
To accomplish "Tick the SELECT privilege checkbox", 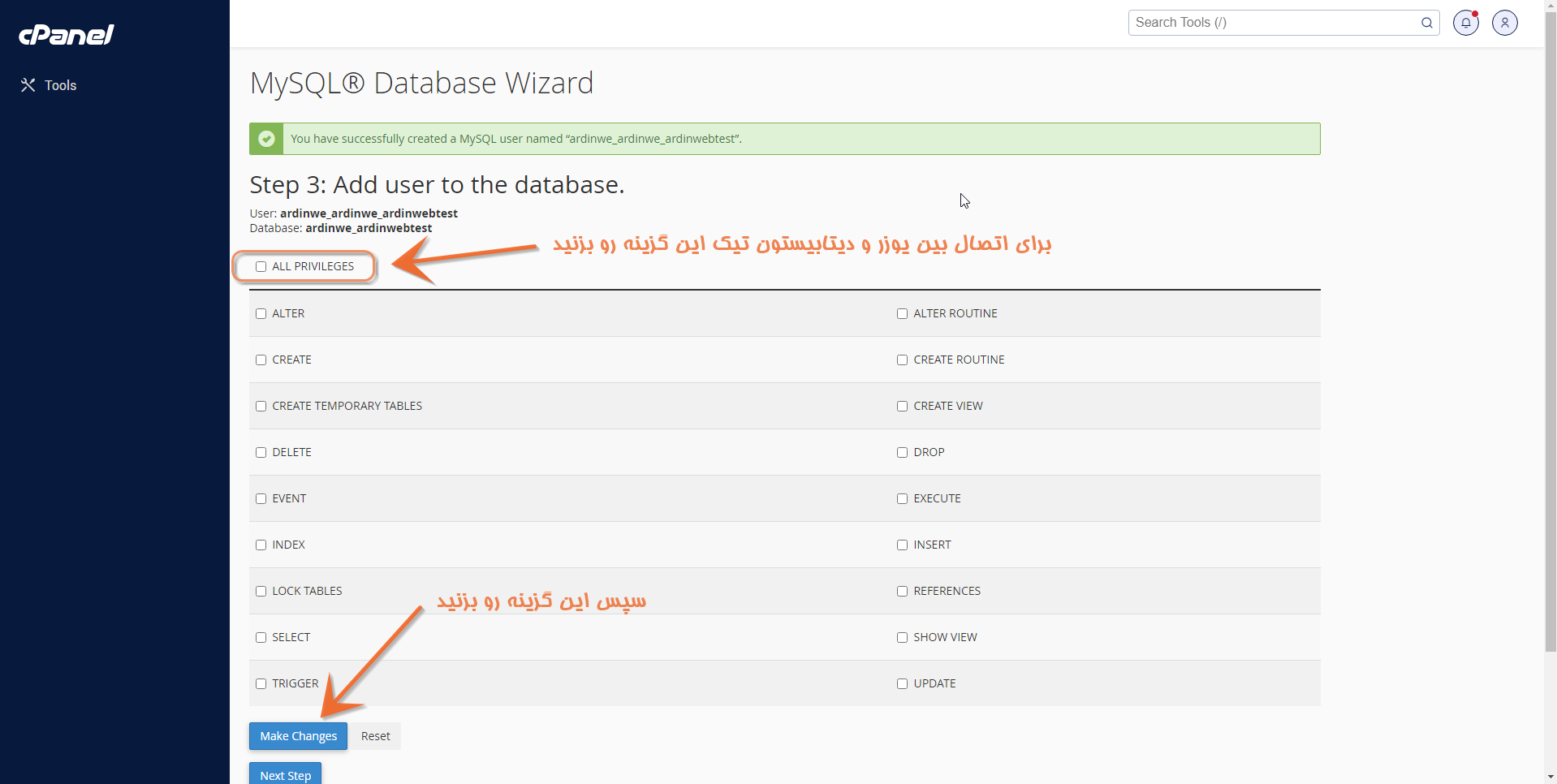I will coord(261,637).
